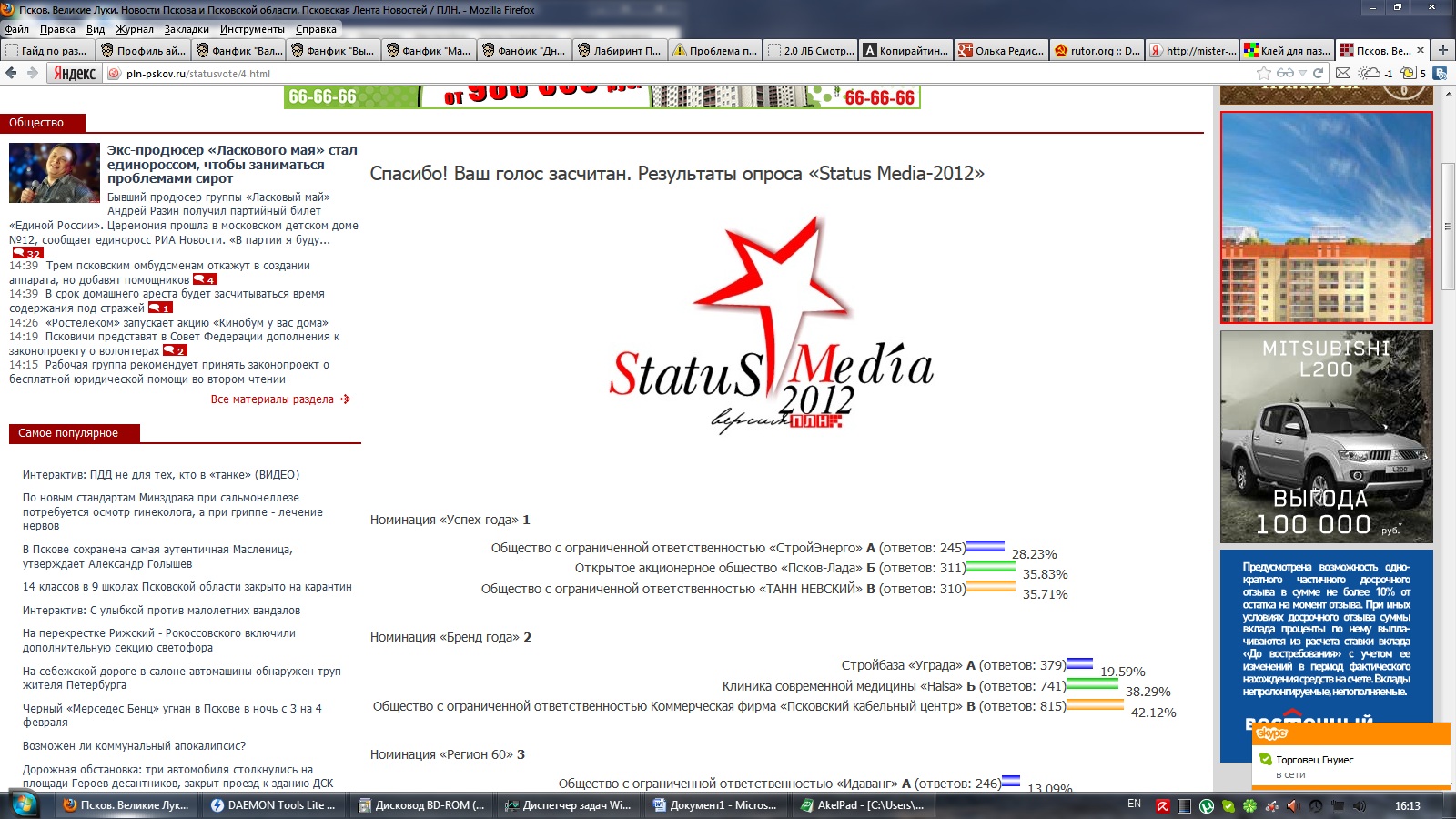
Task: Open '14 классов в 9 школах' карантин link
Action: [187, 587]
